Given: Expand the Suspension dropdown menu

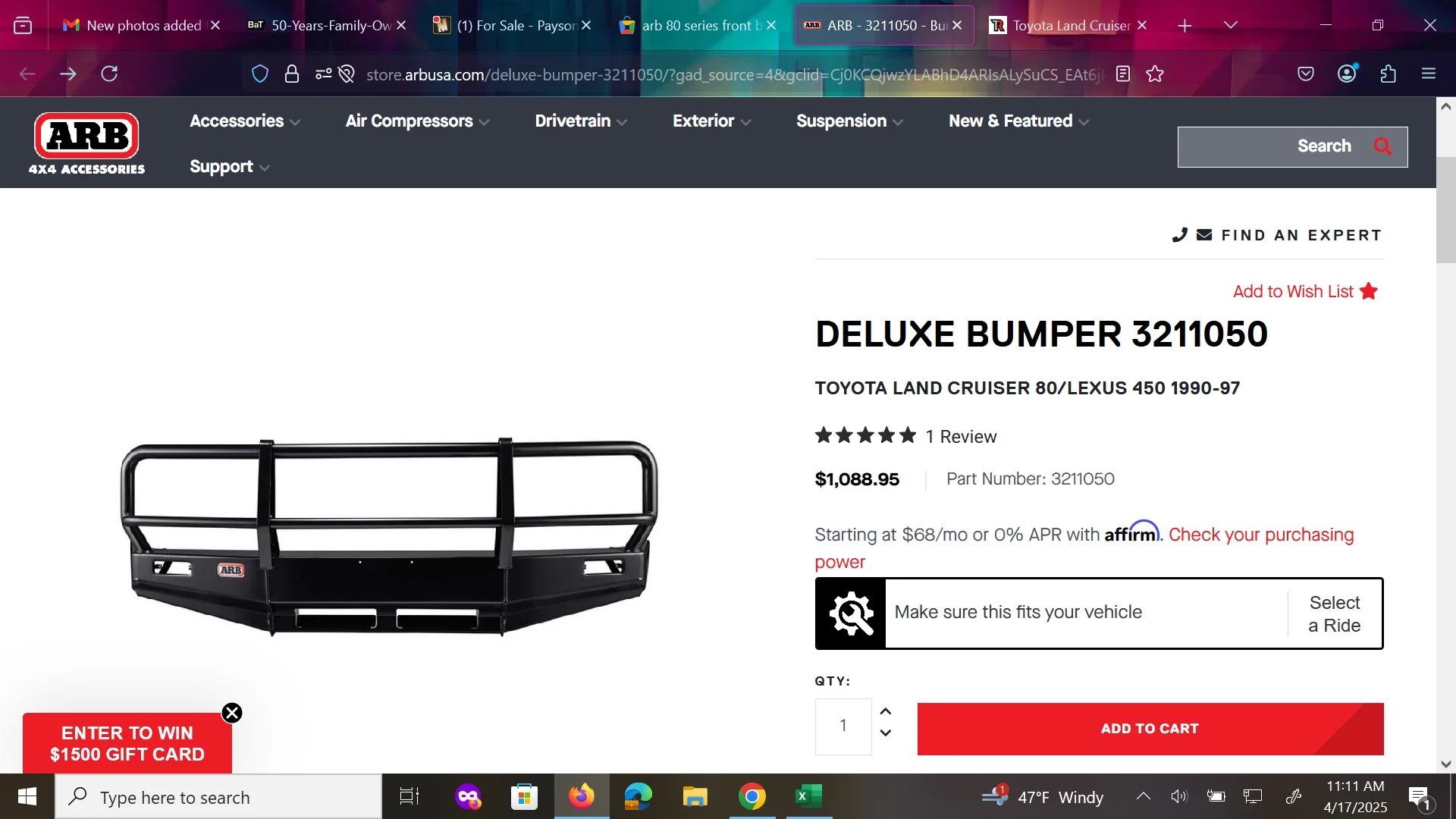Looking at the screenshot, I should [849, 121].
